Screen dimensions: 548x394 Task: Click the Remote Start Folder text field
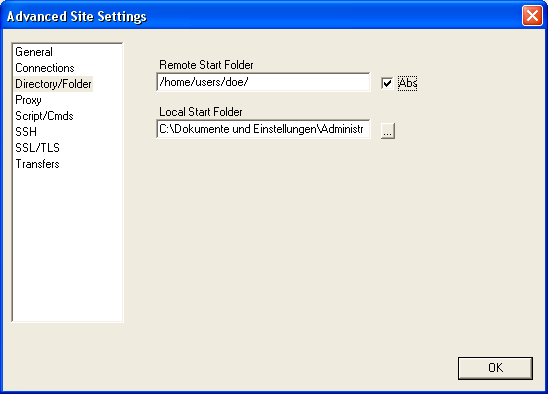(x=263, y=82)
